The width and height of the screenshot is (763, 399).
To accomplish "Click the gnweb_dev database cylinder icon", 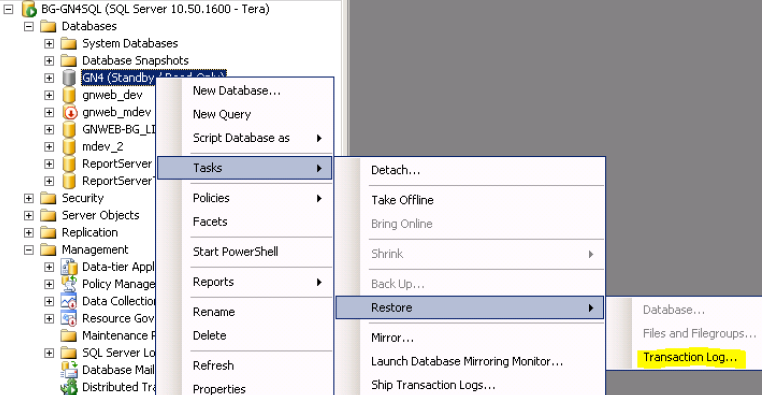I will tap(69, 95).
